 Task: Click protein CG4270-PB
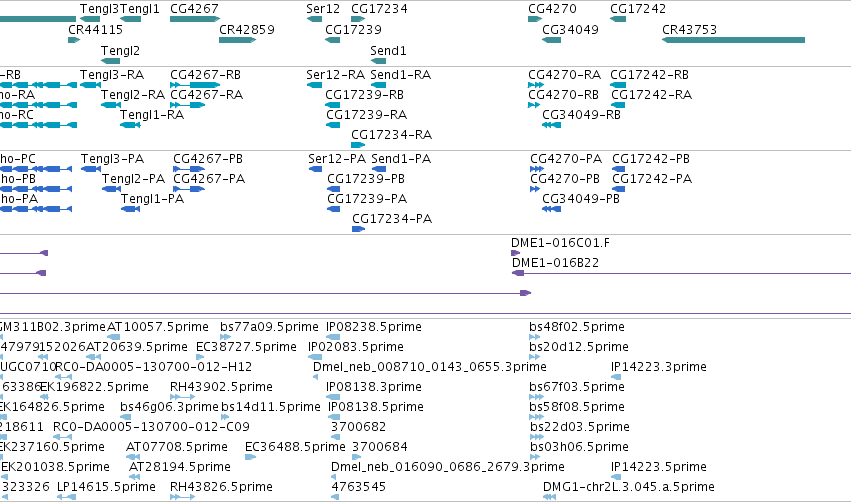coord(565,179)
